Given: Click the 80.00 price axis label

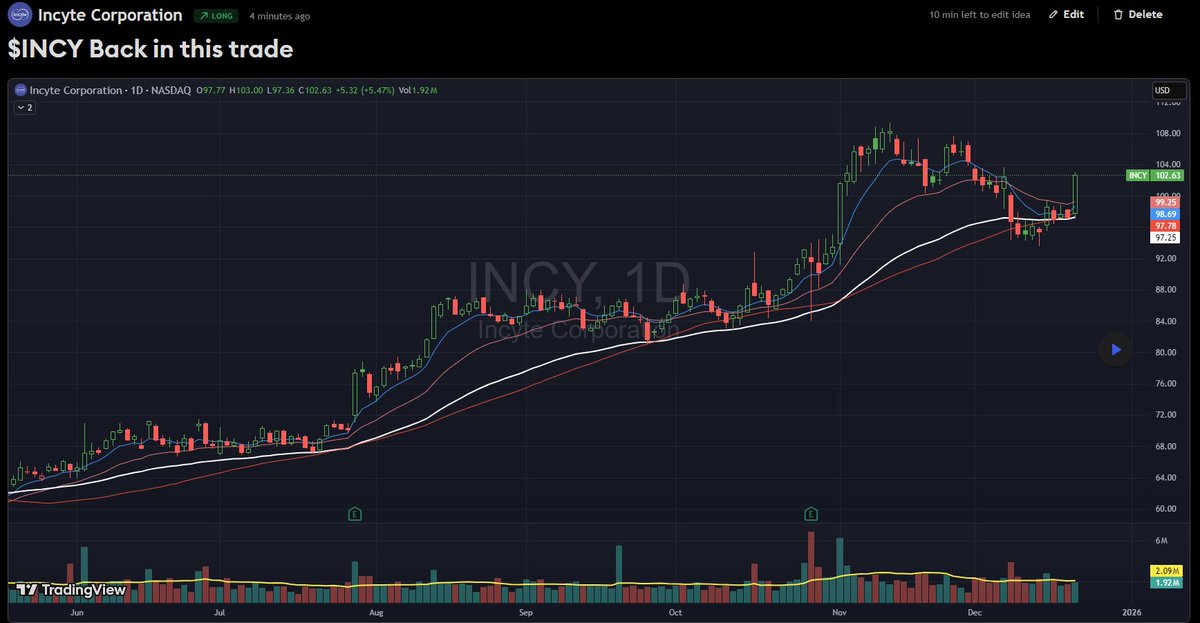Looking at the screenshot, I should point(1166,352).
